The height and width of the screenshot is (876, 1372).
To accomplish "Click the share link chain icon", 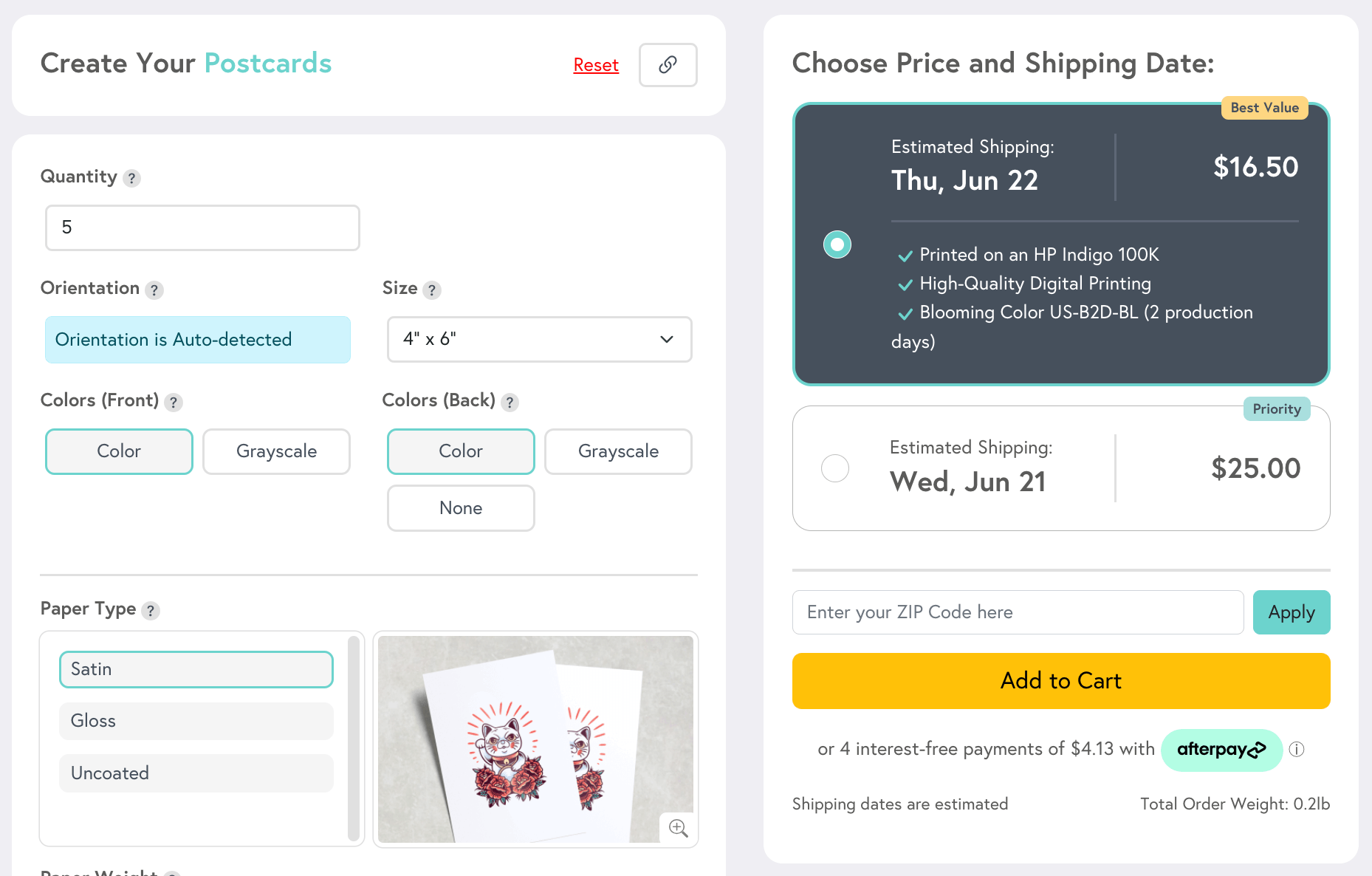I will click(667, 65).
